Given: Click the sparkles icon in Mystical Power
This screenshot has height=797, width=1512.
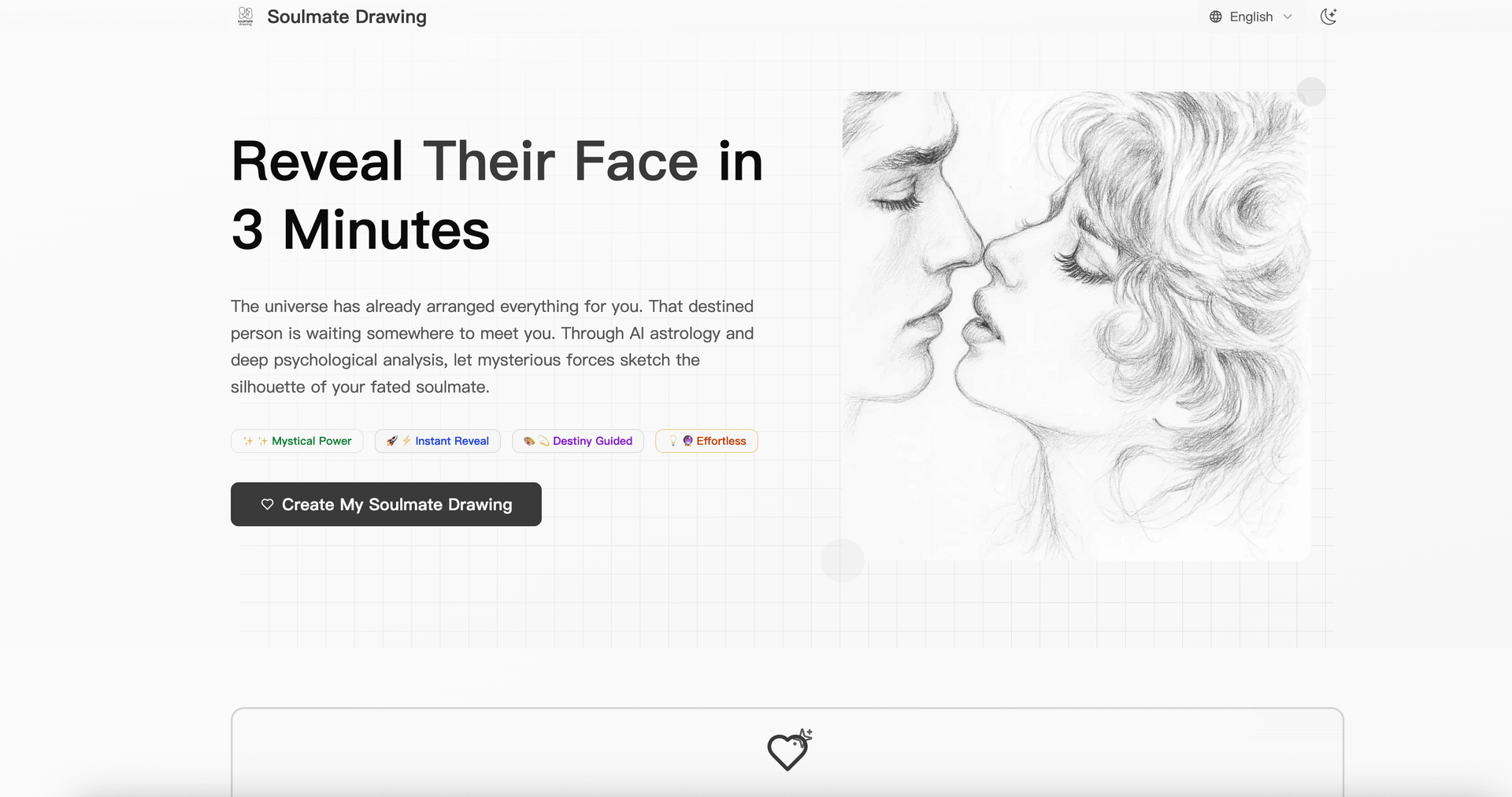Looking at the screenshot, I should point(248,441).
